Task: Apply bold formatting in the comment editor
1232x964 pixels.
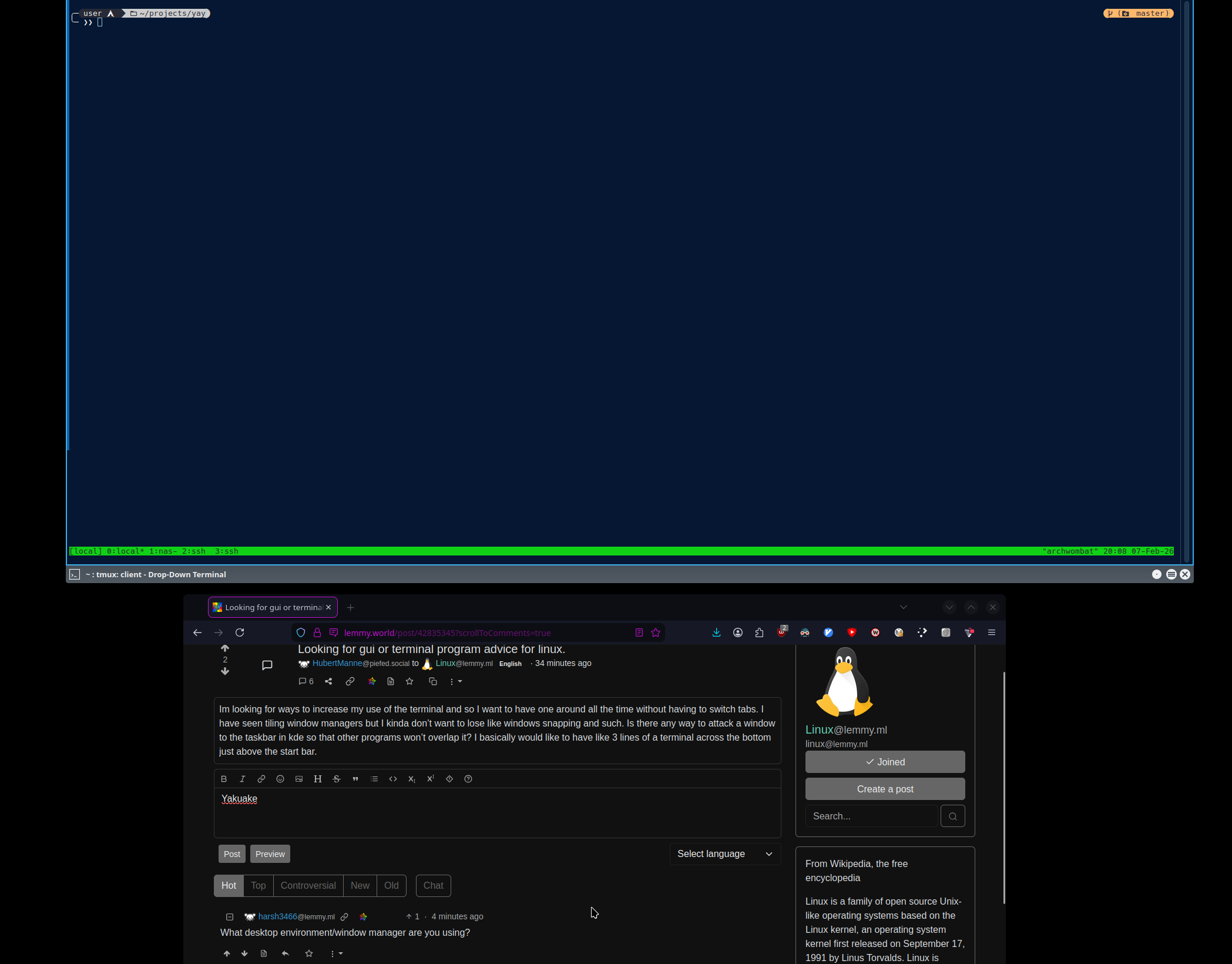Action: [224, 779]
